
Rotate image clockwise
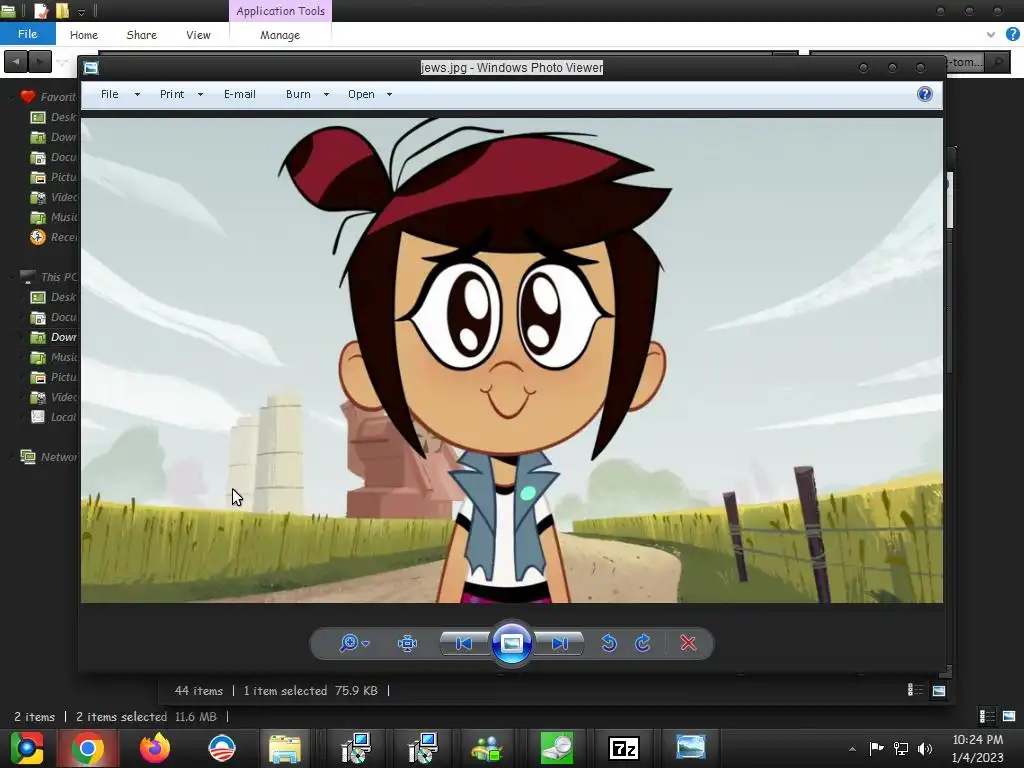point(643,643)
